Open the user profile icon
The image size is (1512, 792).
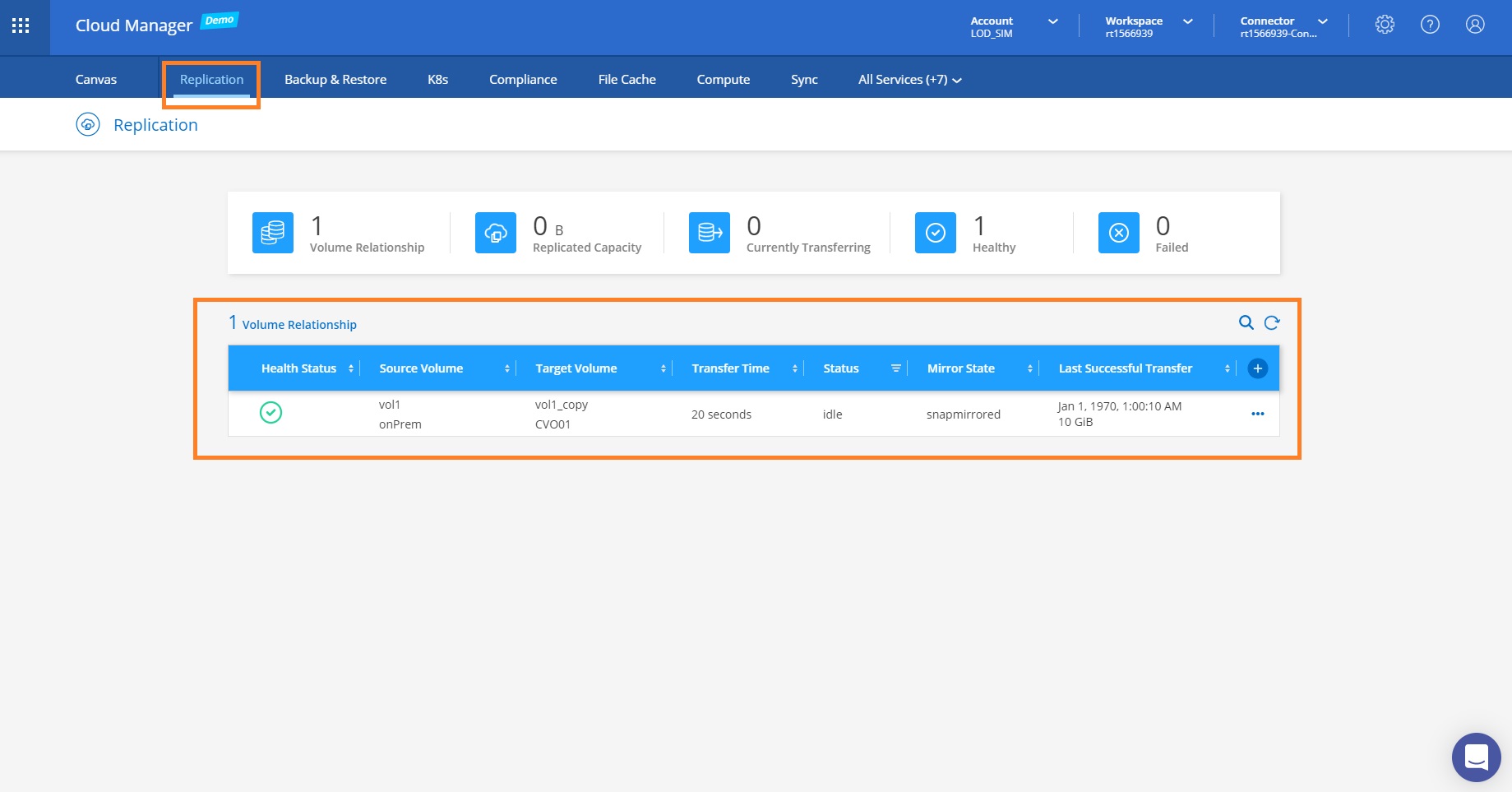point(1475,25)
